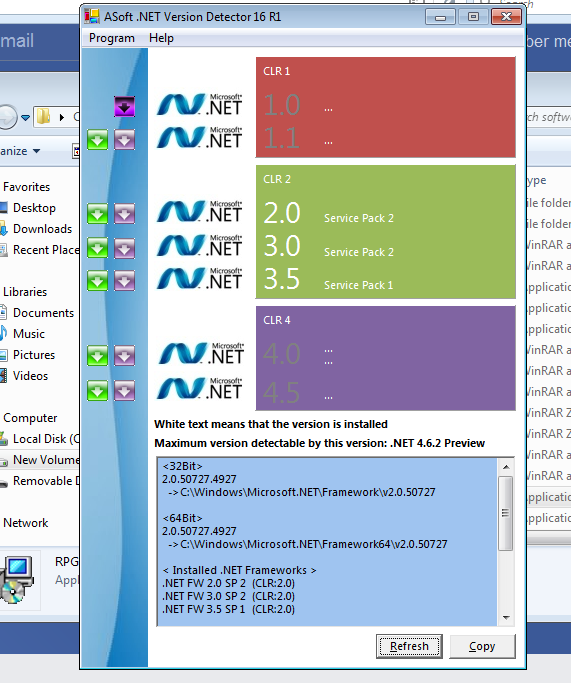Viewport: 571px width, 683px height.
Task: Click the Microsoft .NET logo beside 4.5
Action: (x=199, y=389)
